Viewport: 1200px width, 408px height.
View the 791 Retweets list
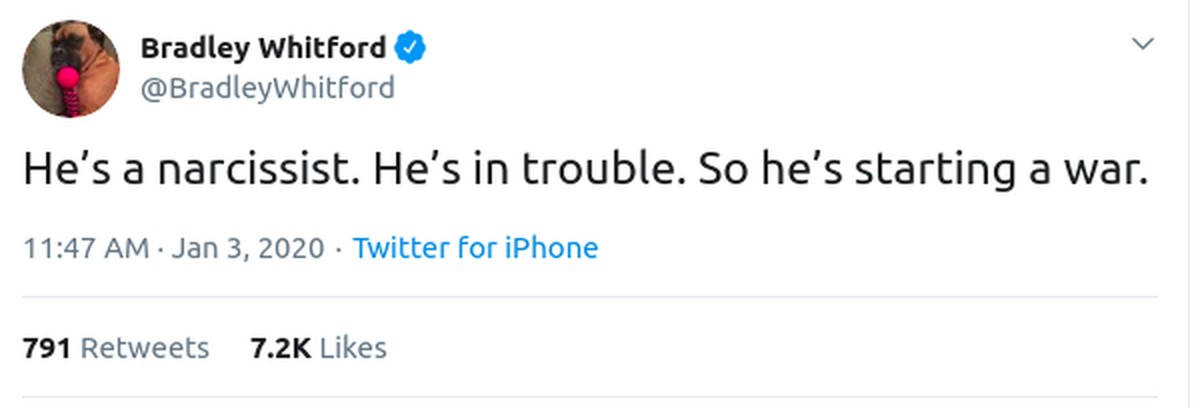(x=115, y=348)
